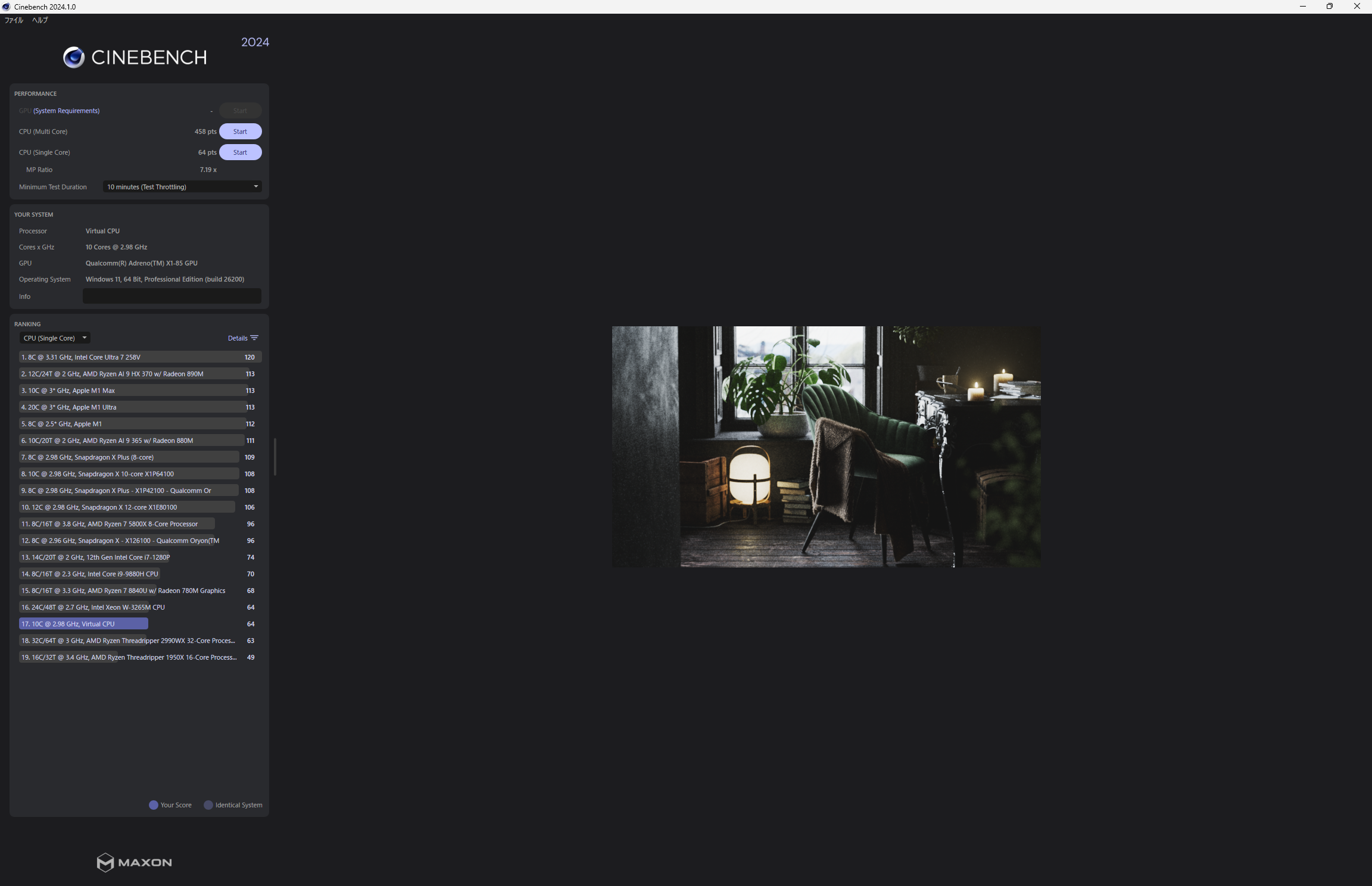
Task: Click the Cinebench sphere logo icon
Action: pos(74,57)
